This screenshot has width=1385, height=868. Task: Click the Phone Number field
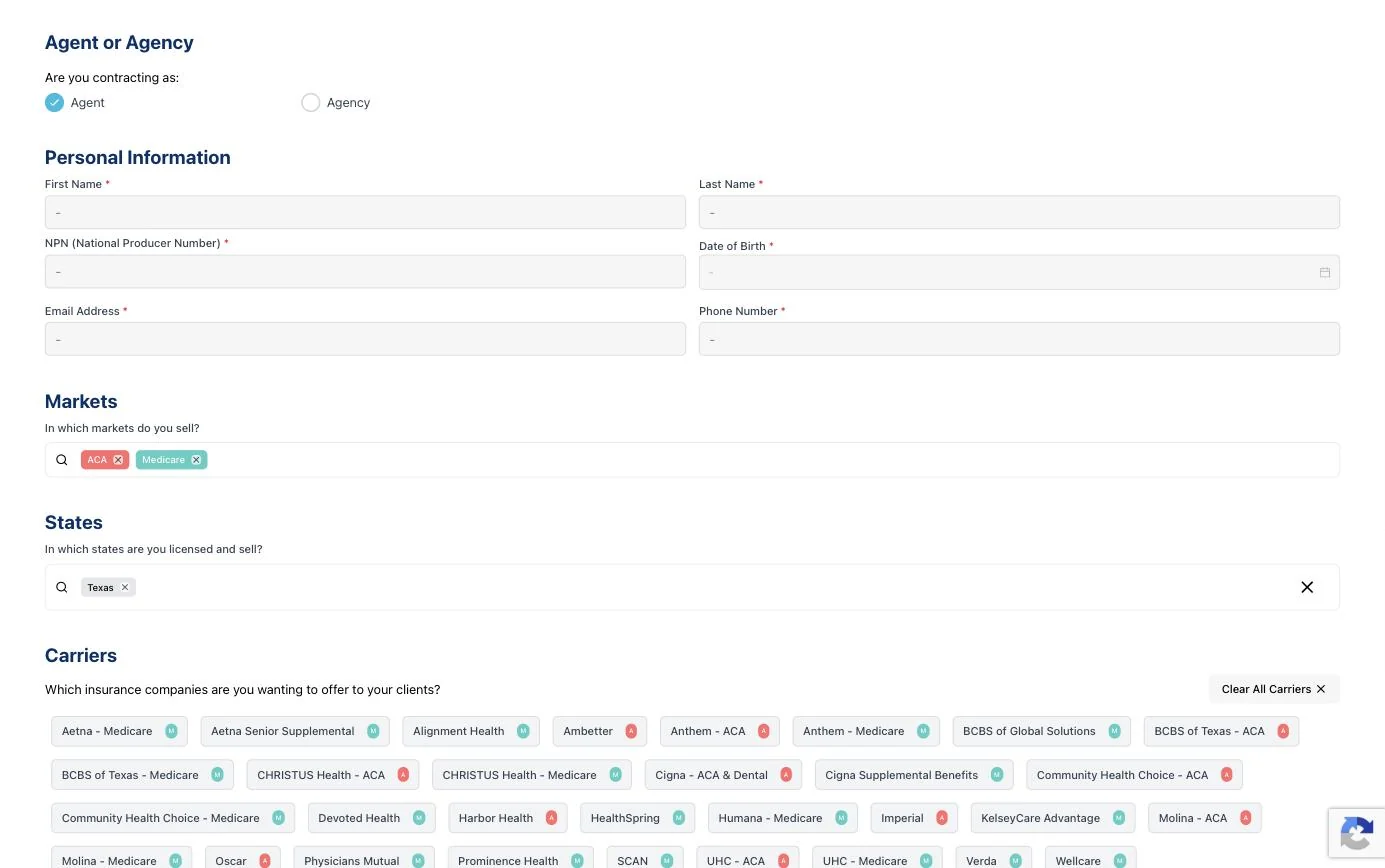pos(1019,339)
